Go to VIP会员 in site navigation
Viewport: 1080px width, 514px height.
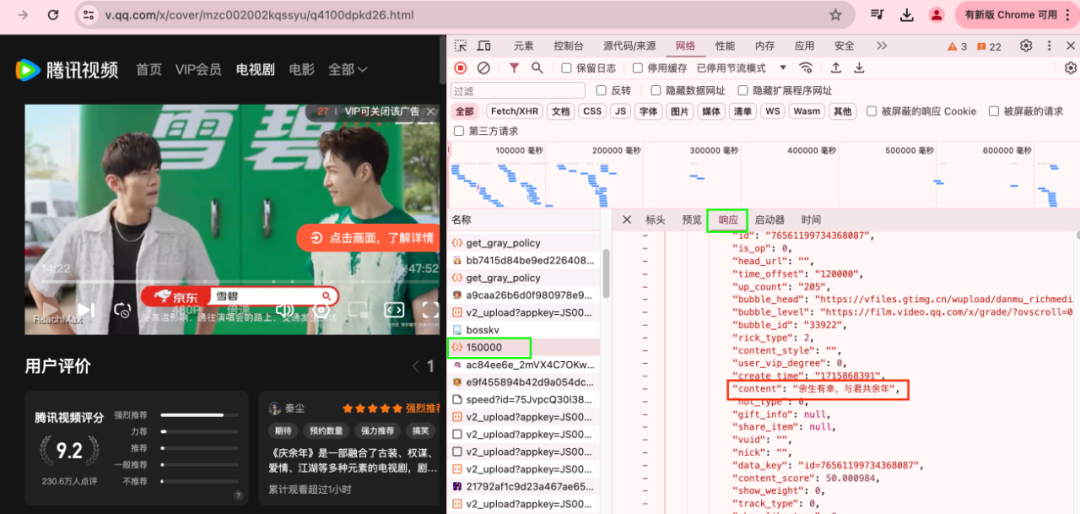[x=198, y=70]
